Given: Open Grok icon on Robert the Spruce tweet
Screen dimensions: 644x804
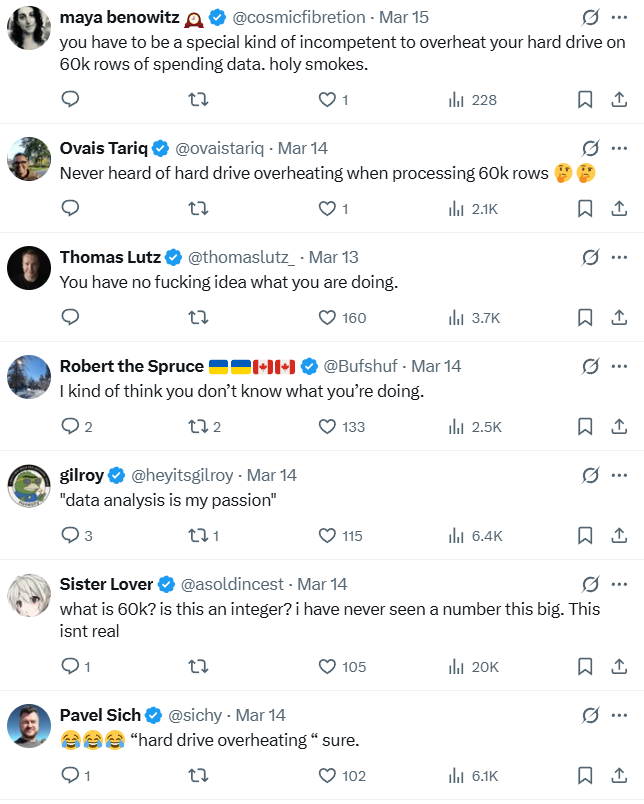Looking at the screenshot, I should tap(590, 366).
